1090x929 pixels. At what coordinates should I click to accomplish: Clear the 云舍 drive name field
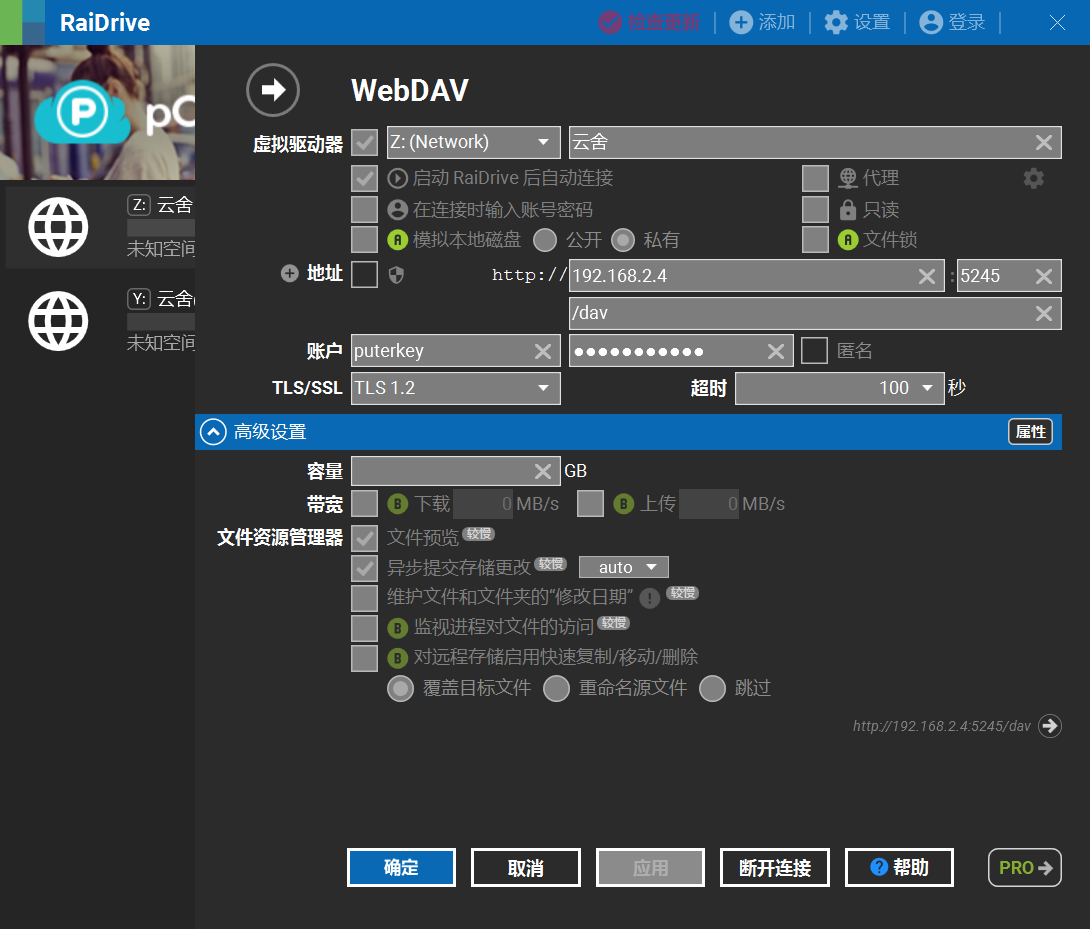1043,143
